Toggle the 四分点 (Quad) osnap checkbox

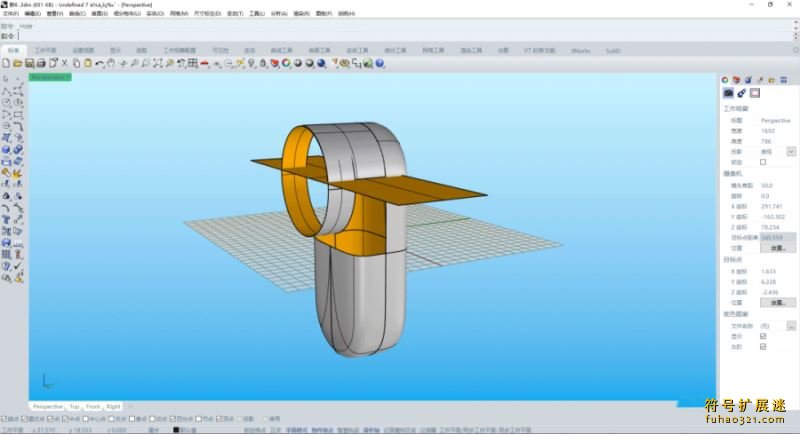172,419
